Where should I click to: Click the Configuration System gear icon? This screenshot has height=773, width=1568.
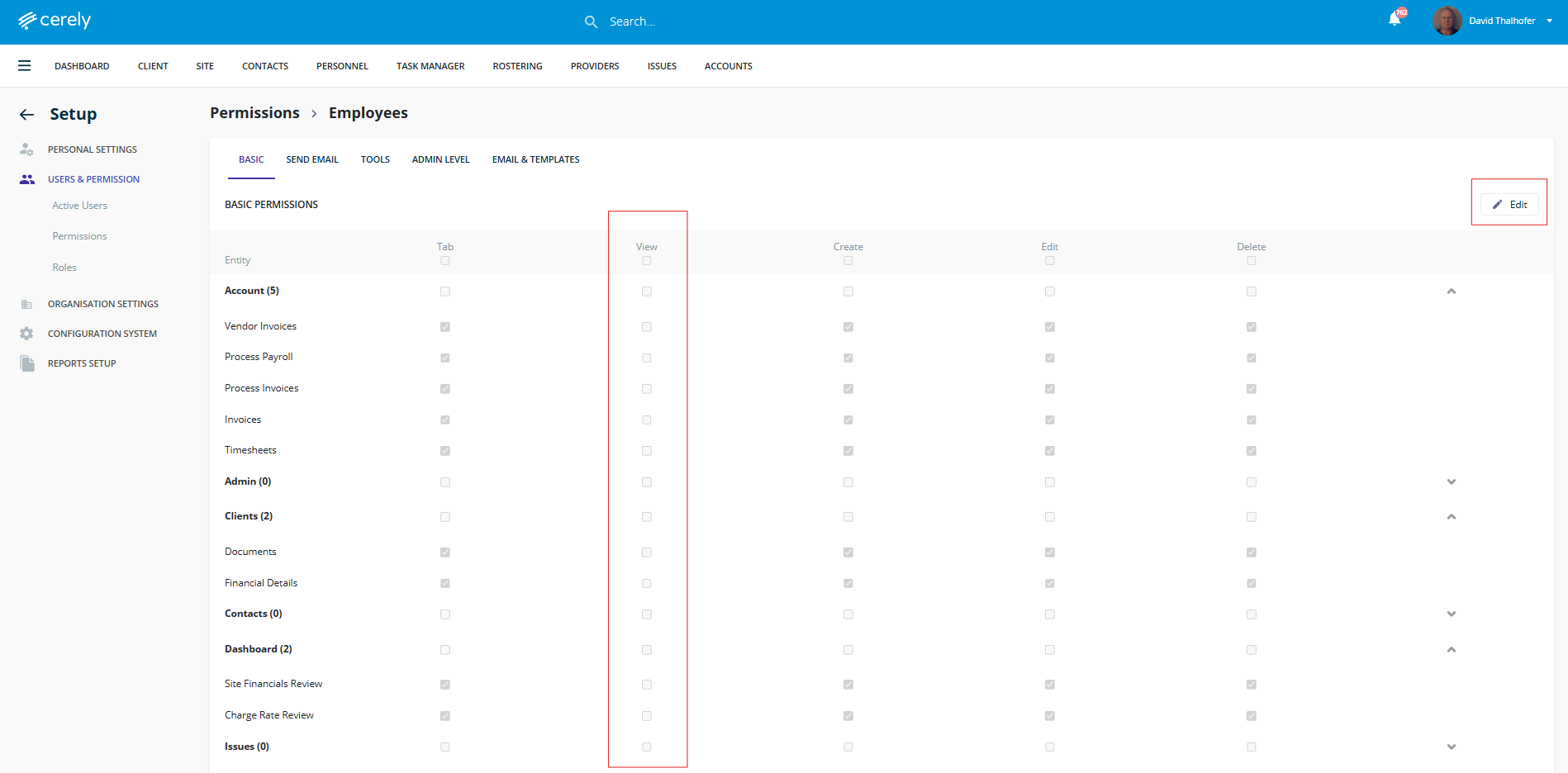click(27, 334)
